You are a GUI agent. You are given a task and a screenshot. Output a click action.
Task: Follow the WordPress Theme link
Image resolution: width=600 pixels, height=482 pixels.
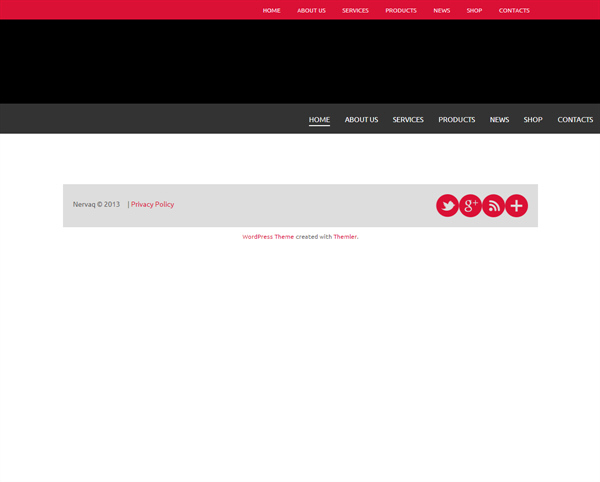[x=268, y=237]
